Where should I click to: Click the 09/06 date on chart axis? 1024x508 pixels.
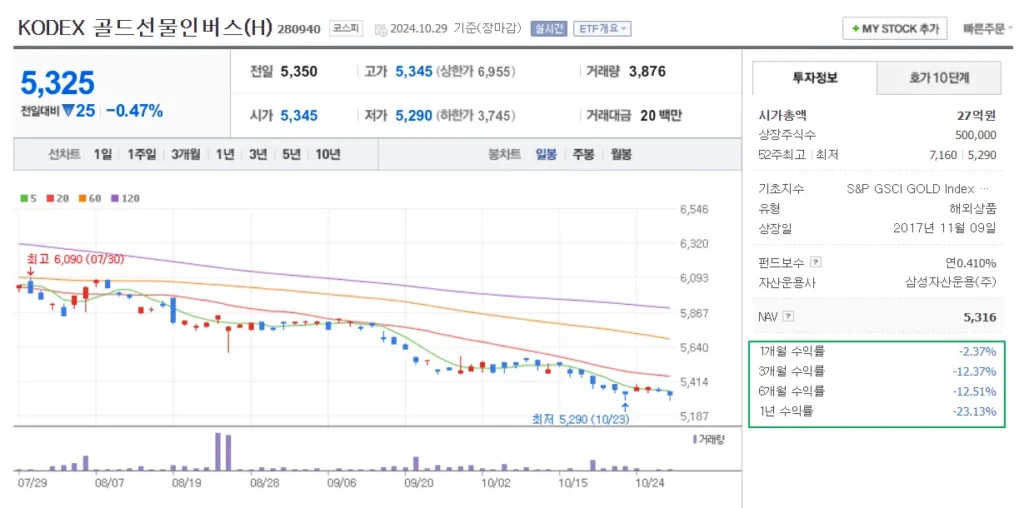point(340,484)
